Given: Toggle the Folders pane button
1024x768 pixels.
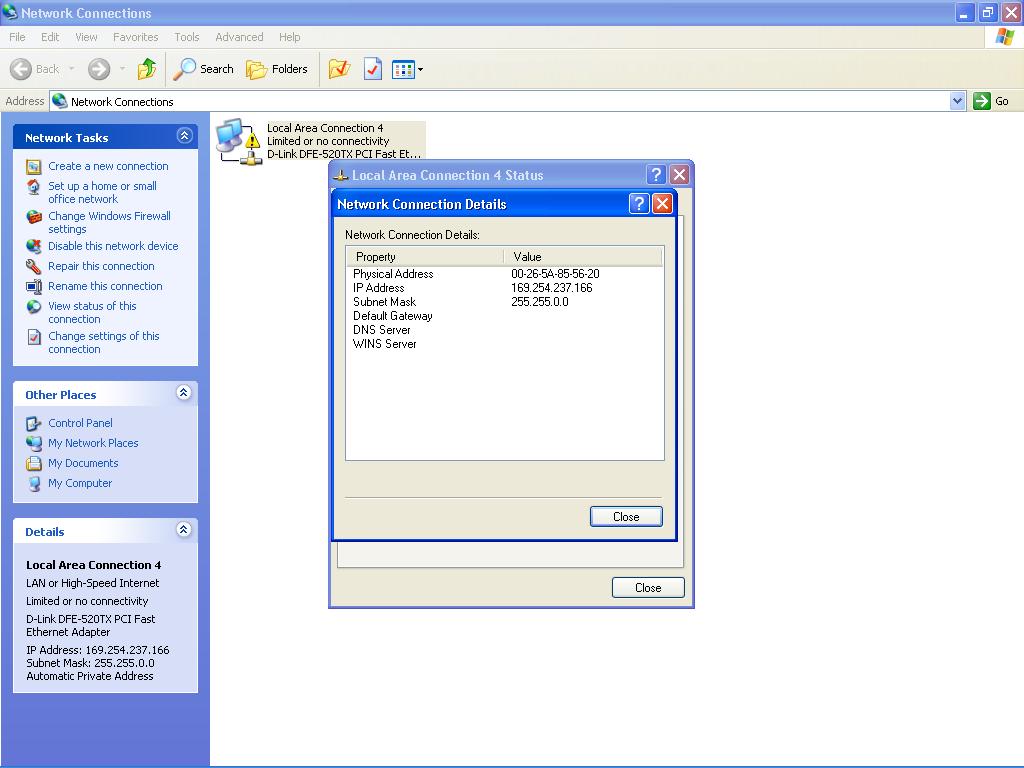Looking at the screenshot, I should tap(277, 69).
